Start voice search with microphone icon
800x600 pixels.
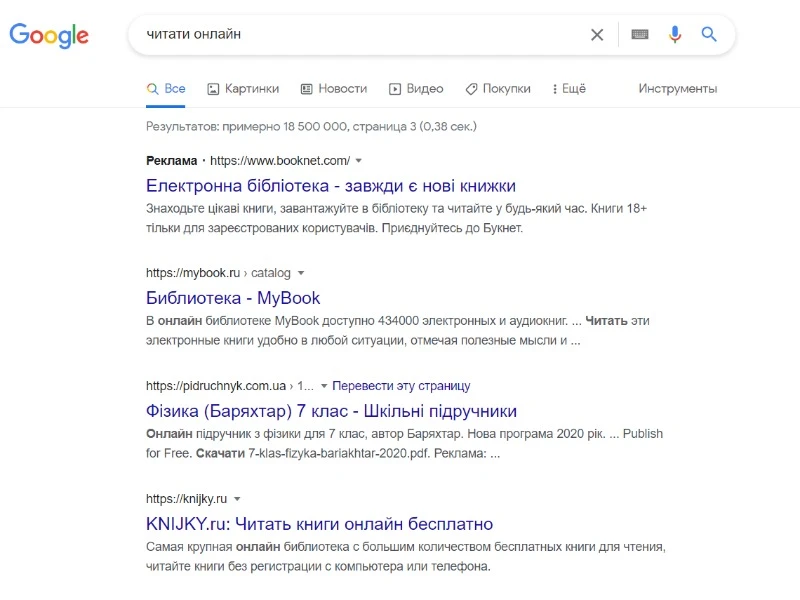click(x=675, y=35)
